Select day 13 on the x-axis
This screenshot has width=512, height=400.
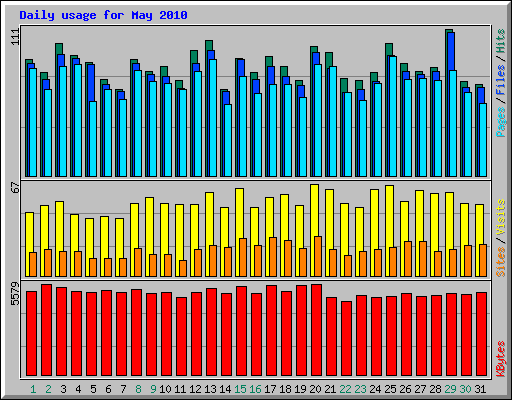coord(210,389)
